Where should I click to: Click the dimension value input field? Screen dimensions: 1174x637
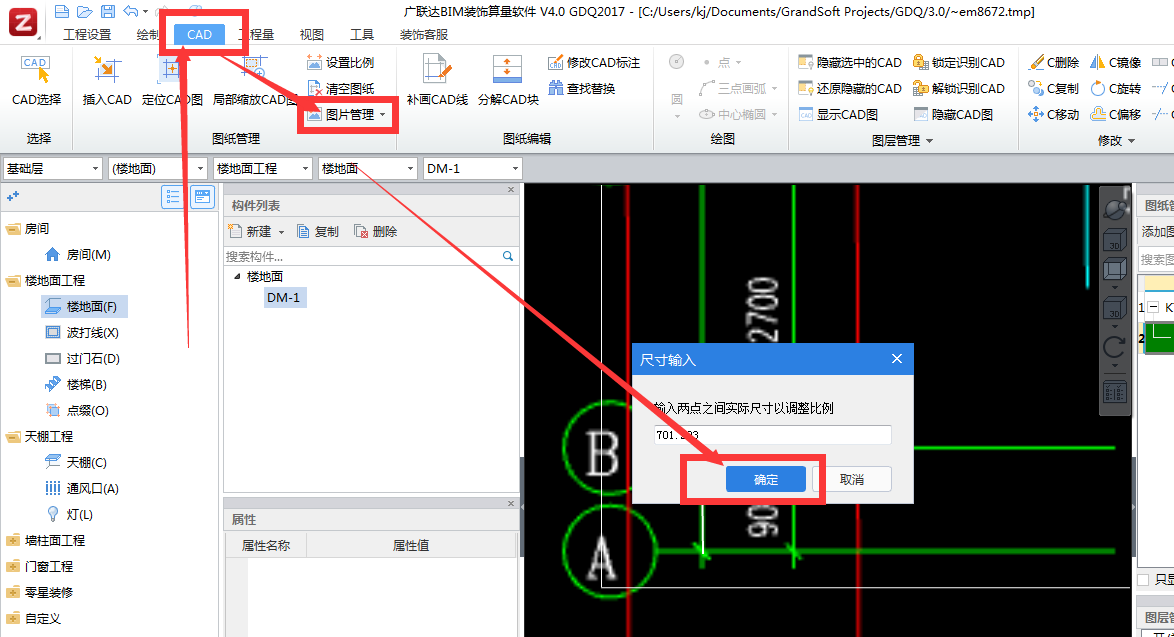pos(773,435)
